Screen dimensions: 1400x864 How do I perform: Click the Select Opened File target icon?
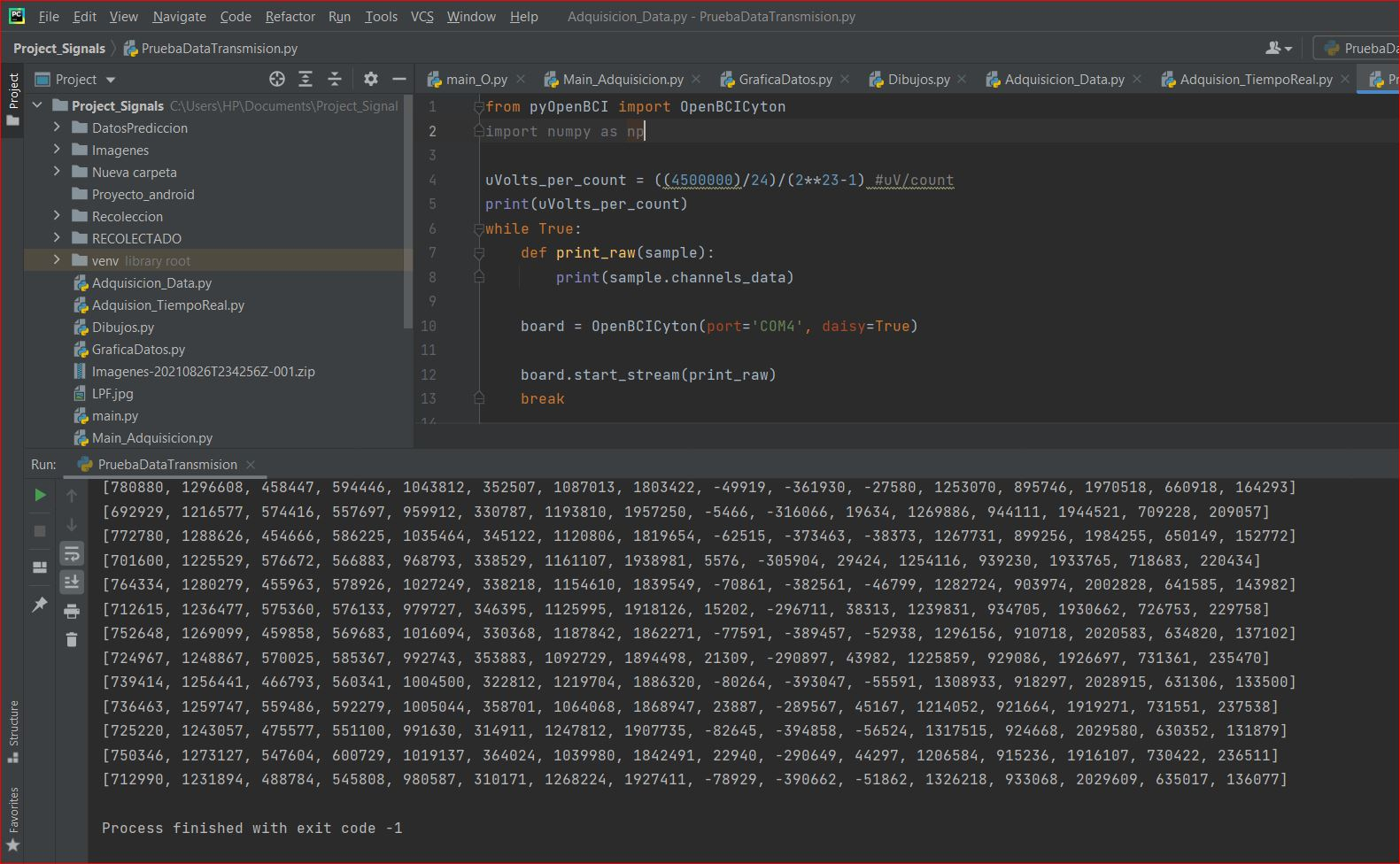click(277, 79)
